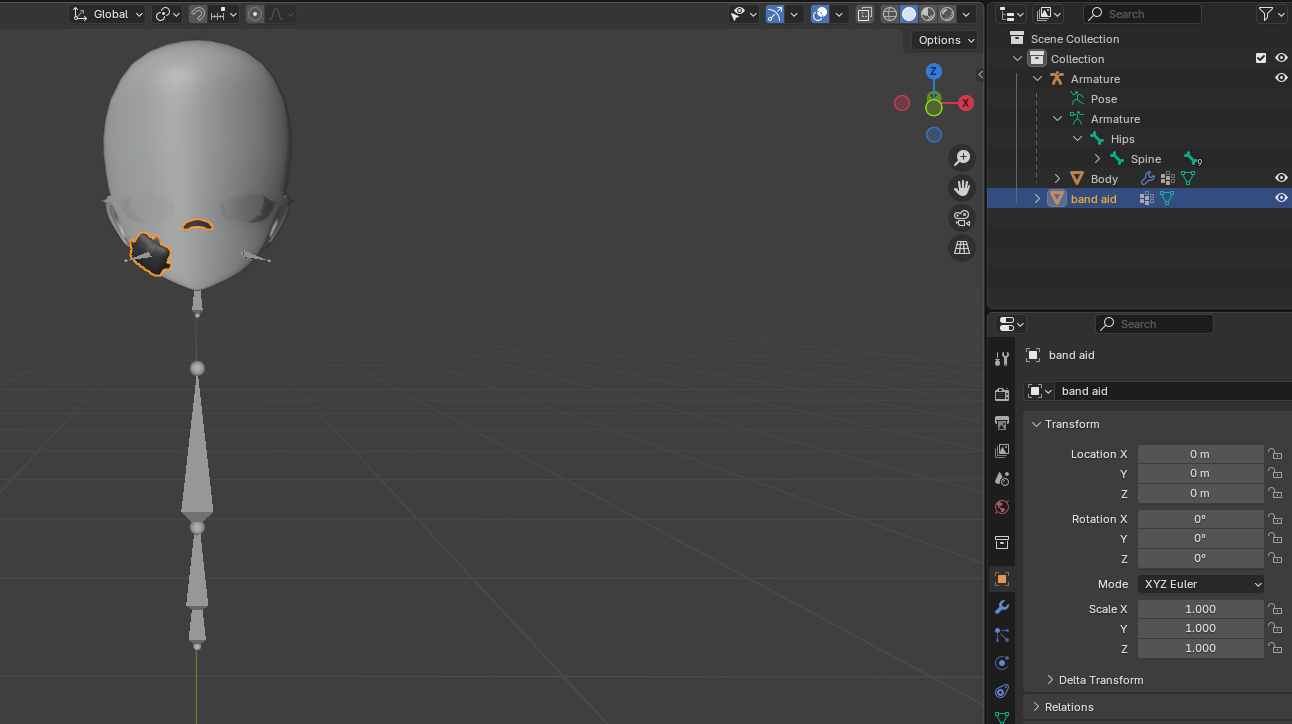Click the Body vertex groups icon in outliner
The width and height of the screenshot is (1292, 724).
point(1167,178)
